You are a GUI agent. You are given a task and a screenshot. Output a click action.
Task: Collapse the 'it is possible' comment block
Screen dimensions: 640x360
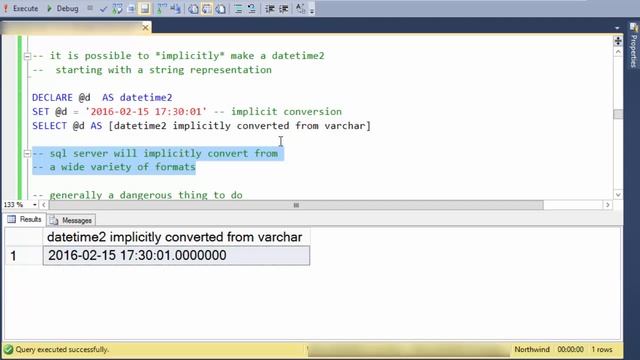pos(27,56)
